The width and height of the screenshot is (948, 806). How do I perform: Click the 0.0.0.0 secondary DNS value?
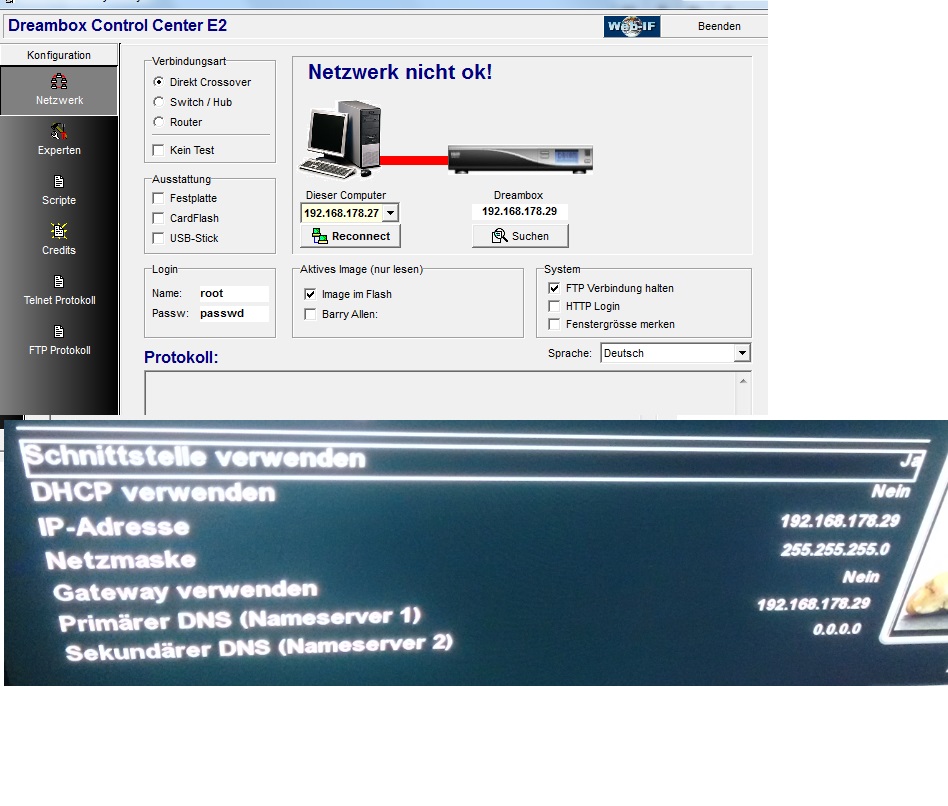[837, 629]
